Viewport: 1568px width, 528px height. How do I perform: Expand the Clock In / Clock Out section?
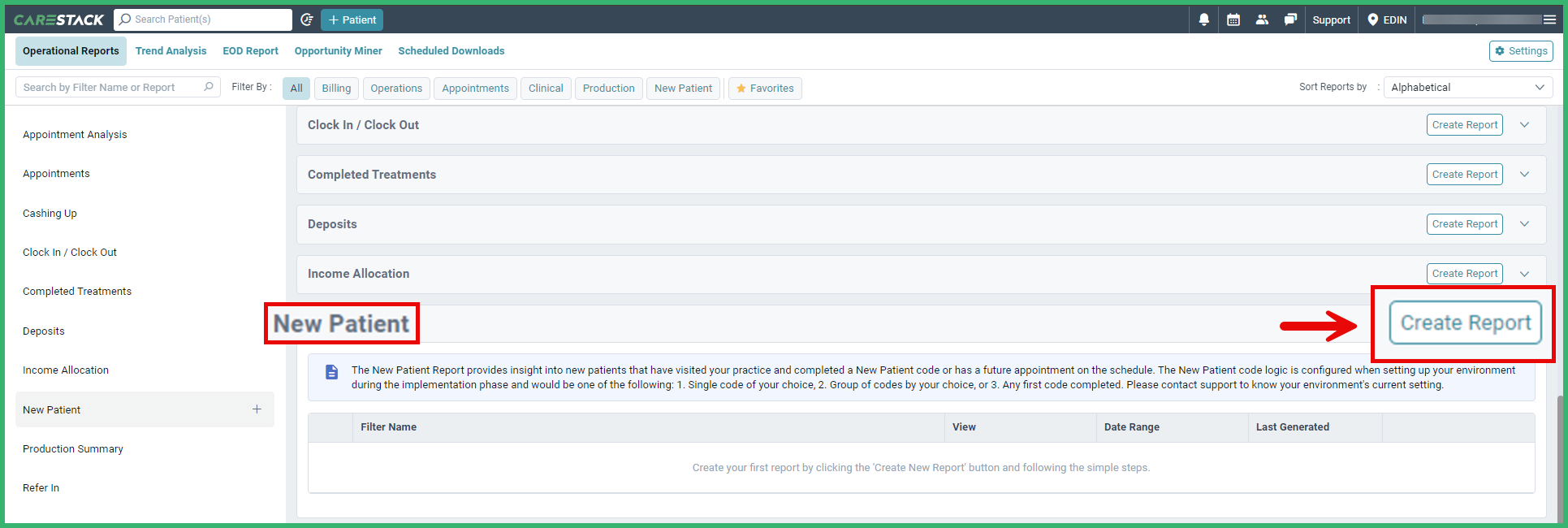coord(1524,125)
